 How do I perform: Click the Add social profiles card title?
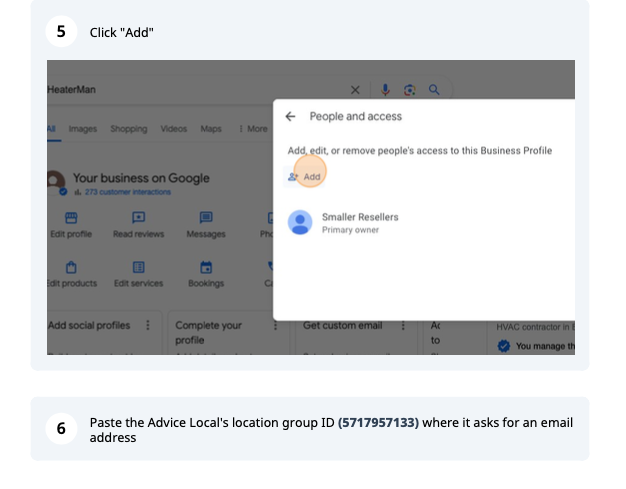89,325
